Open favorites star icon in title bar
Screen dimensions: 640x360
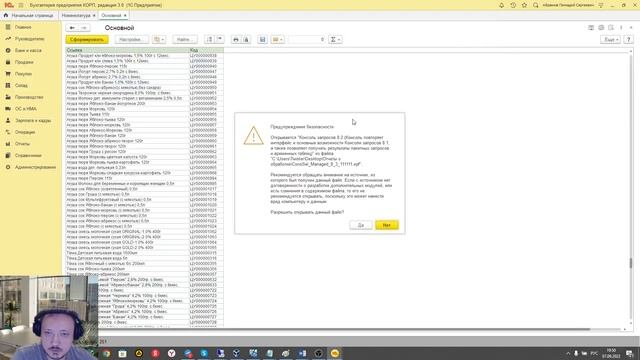pyautogui.click(x=524, y=5)
